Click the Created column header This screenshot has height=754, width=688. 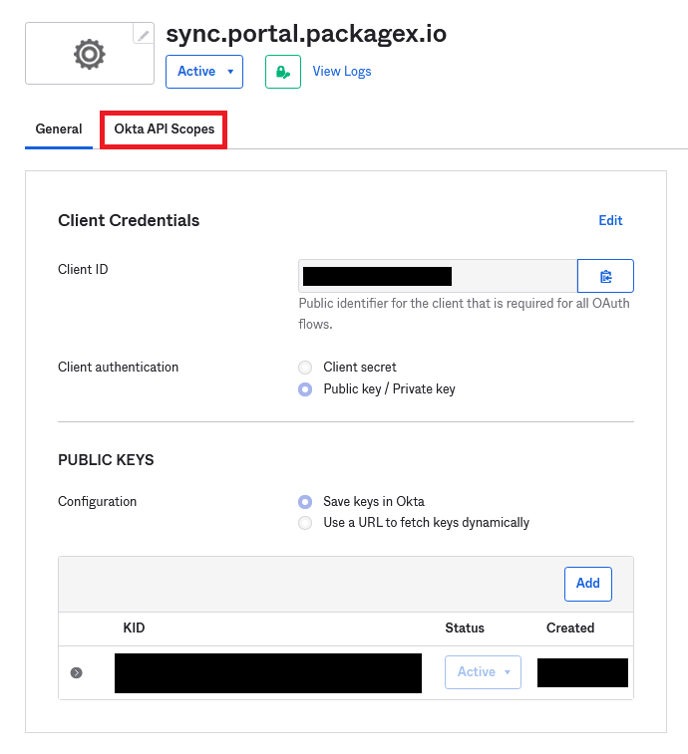pyautogui.click(x=570, y=628)
